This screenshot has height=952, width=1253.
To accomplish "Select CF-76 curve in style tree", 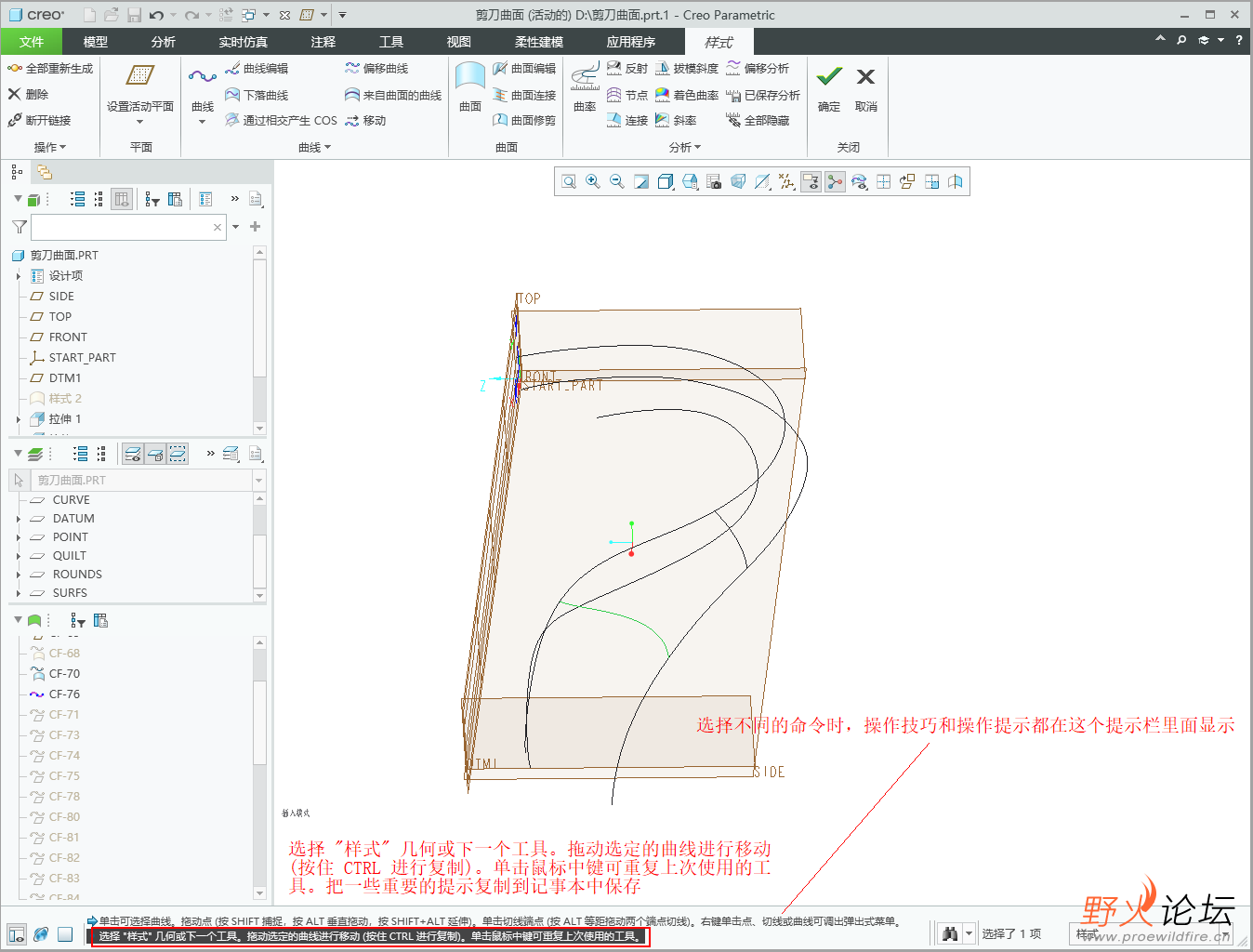I will click(64, 694).
